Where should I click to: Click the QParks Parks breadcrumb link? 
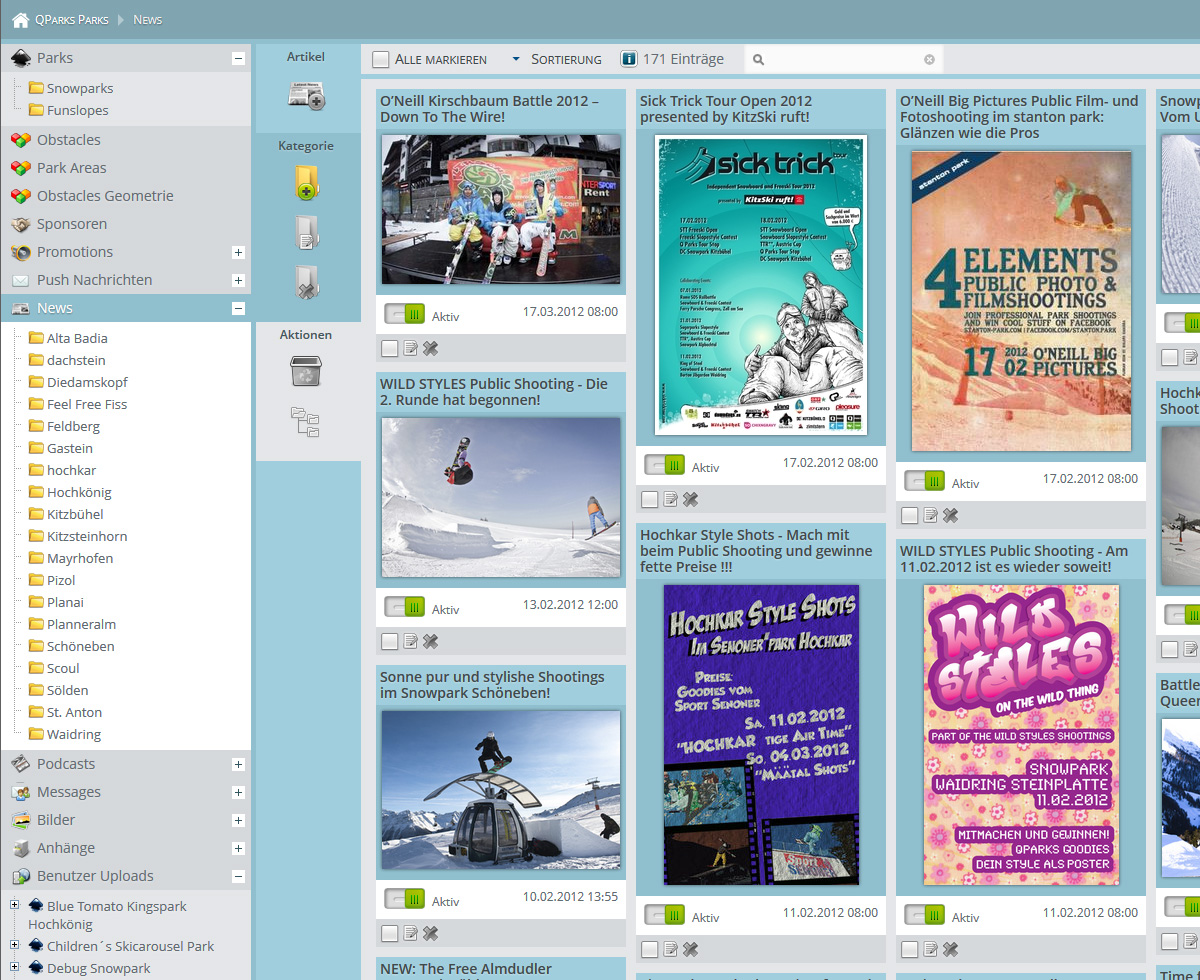coord(71,20)
